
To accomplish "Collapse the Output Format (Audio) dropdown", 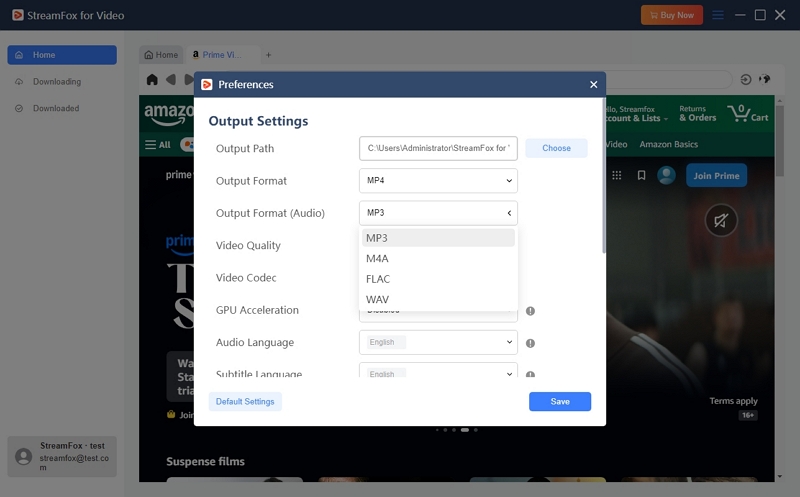I will click(438, 213).
